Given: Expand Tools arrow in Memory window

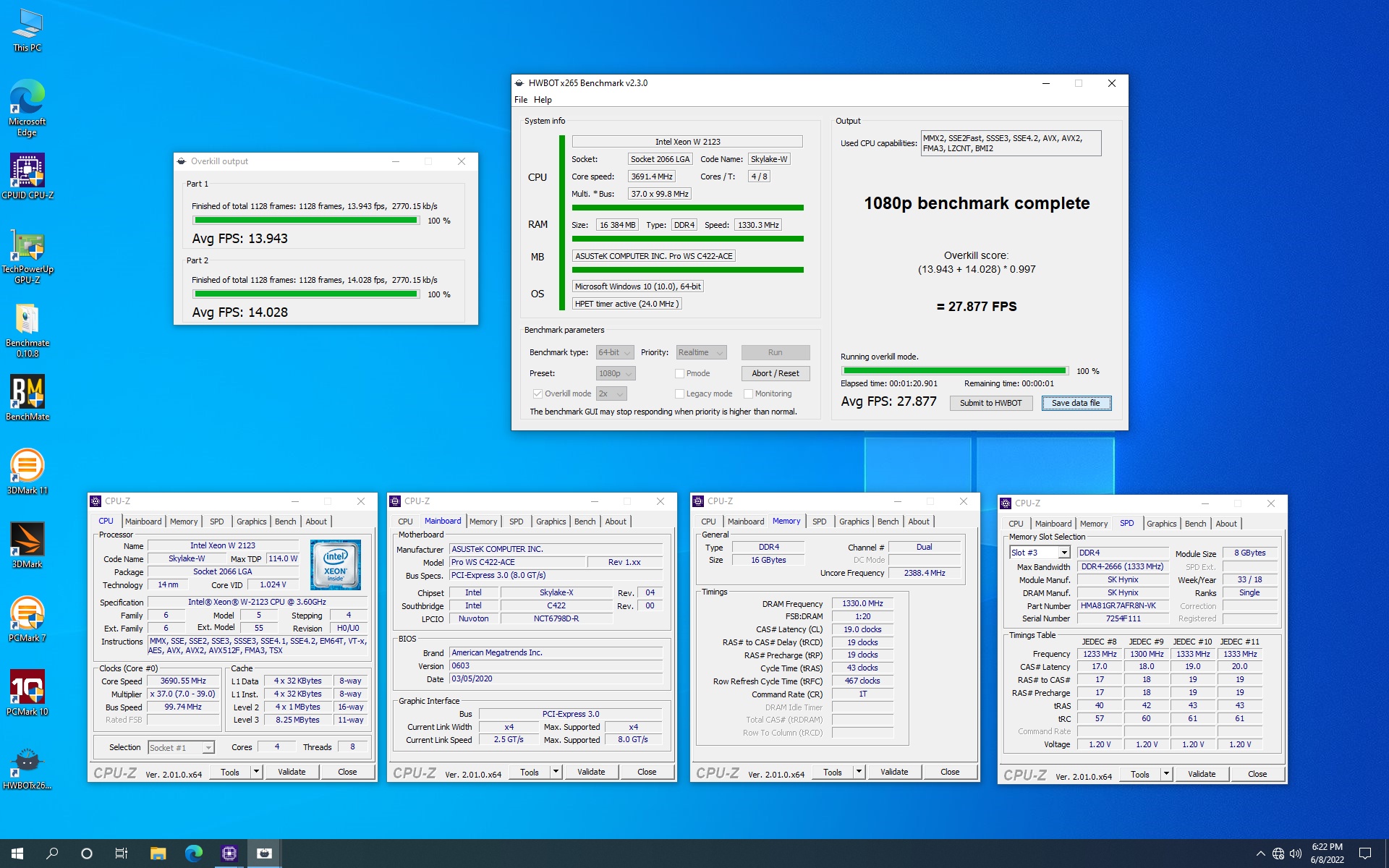Looking at the screenshot, I should (x=859, y=772).
